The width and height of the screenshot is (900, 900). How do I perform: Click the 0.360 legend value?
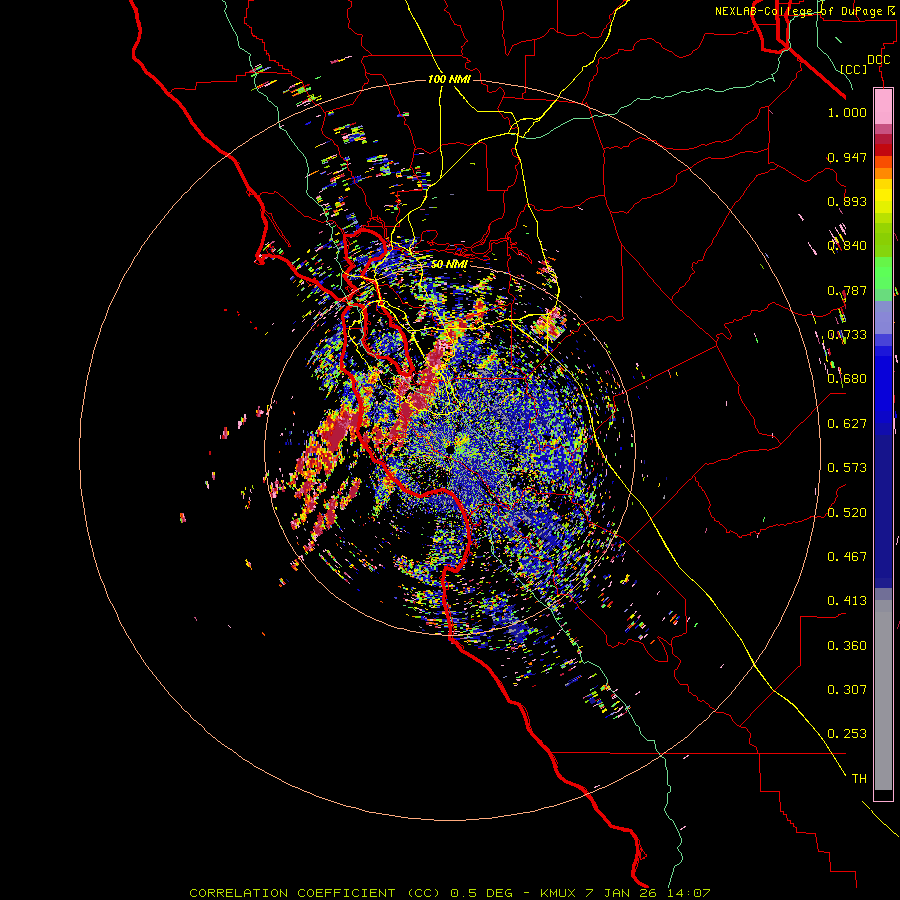[x=847, y=646]
